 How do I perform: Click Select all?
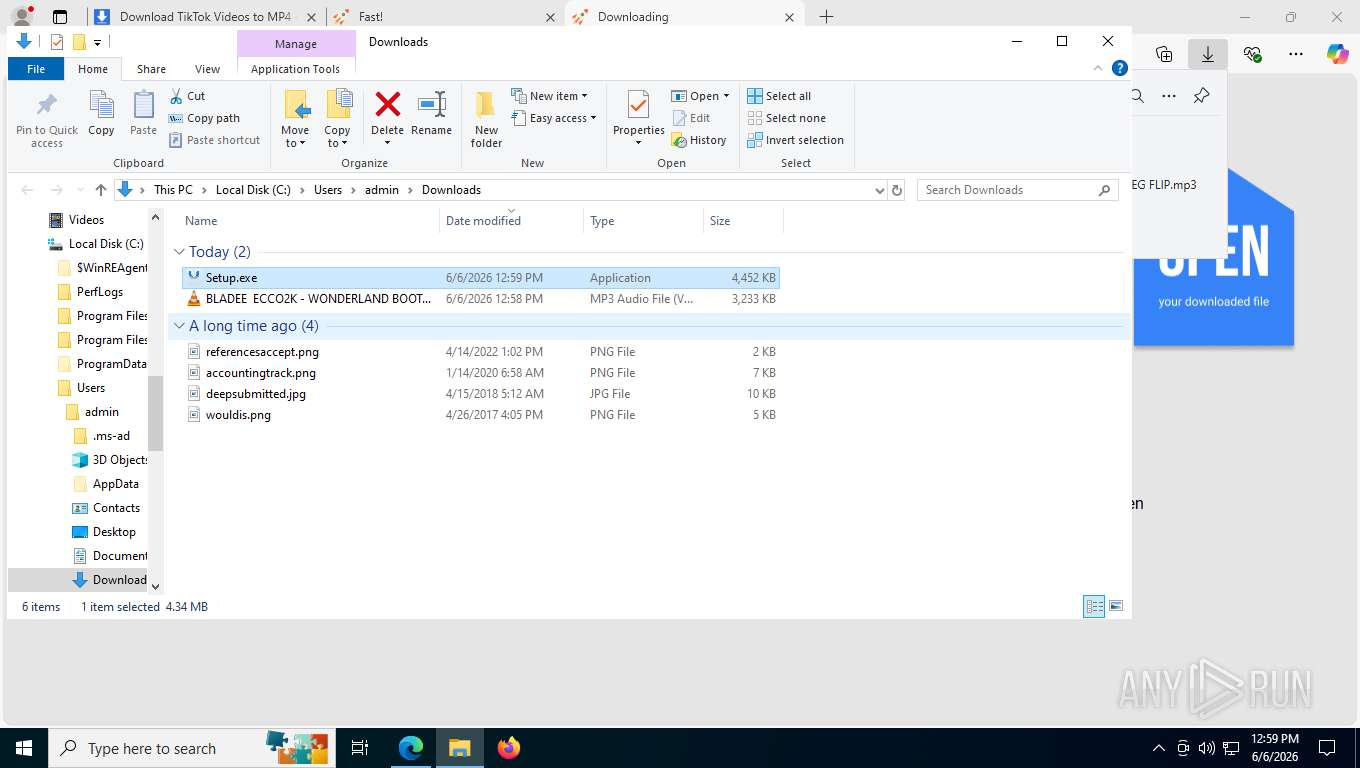click(x=779, y=96)
